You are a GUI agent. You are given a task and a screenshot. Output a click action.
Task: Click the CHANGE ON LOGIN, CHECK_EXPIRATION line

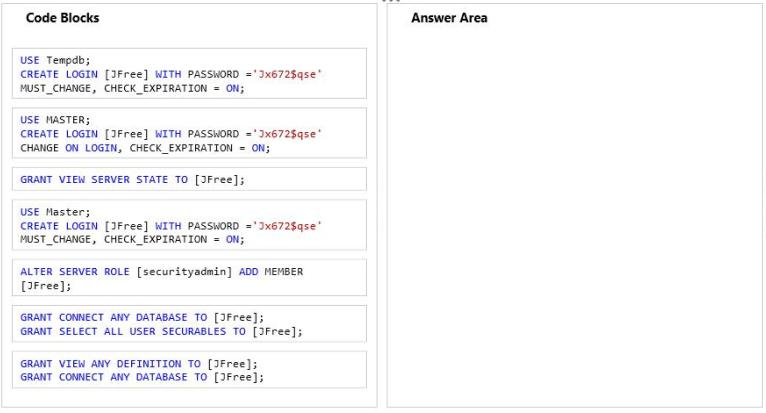145,148
